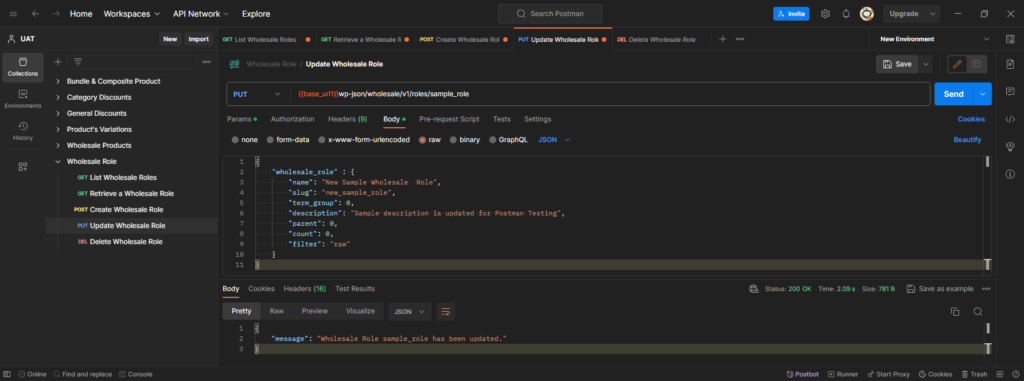Open the Delete Wholesale Role tab
1024x381 pixels.
(x=656, y=39)
